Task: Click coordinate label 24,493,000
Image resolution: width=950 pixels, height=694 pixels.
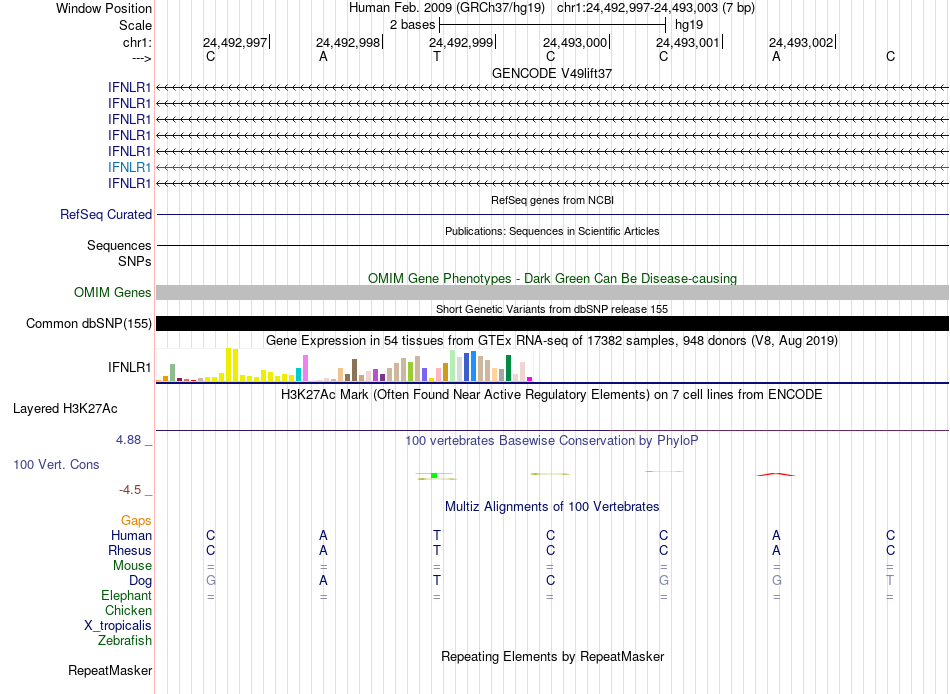Action: coord(574,42)
